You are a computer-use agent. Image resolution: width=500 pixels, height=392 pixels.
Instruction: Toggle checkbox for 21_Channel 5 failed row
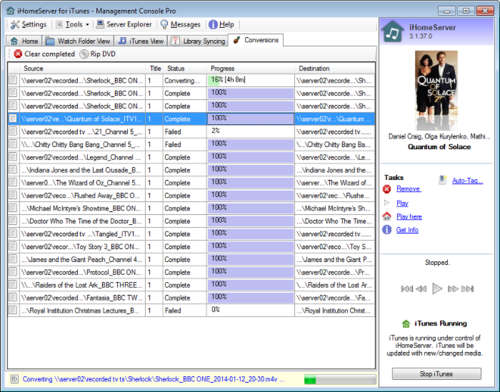(x=13, y=131)
